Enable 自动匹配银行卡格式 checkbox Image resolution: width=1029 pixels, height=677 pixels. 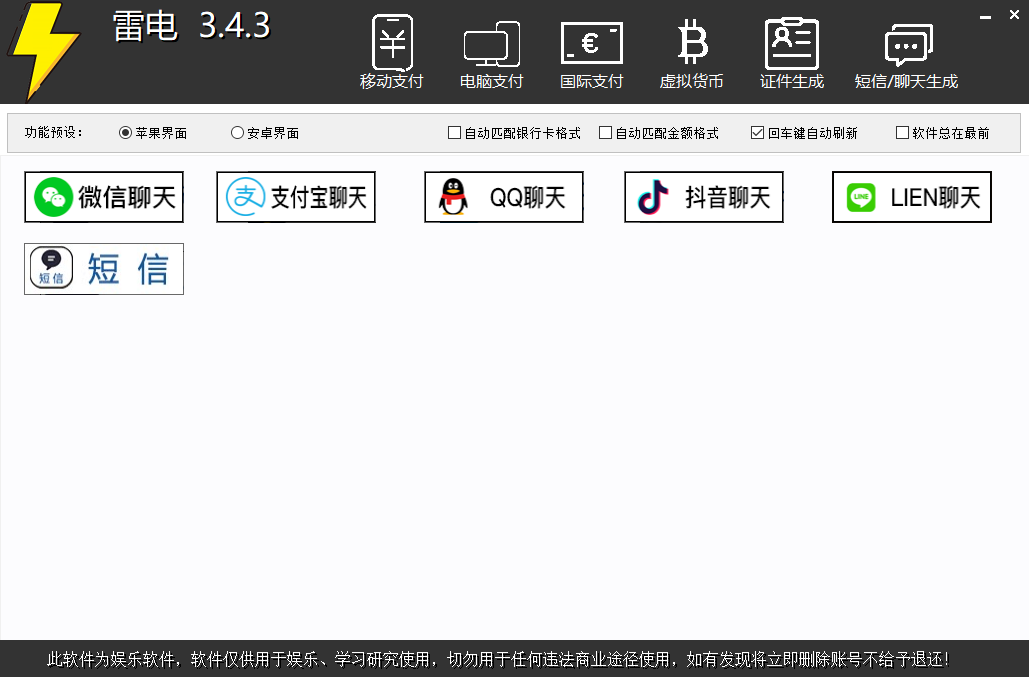pyautogui.click(x=455, y=133)
